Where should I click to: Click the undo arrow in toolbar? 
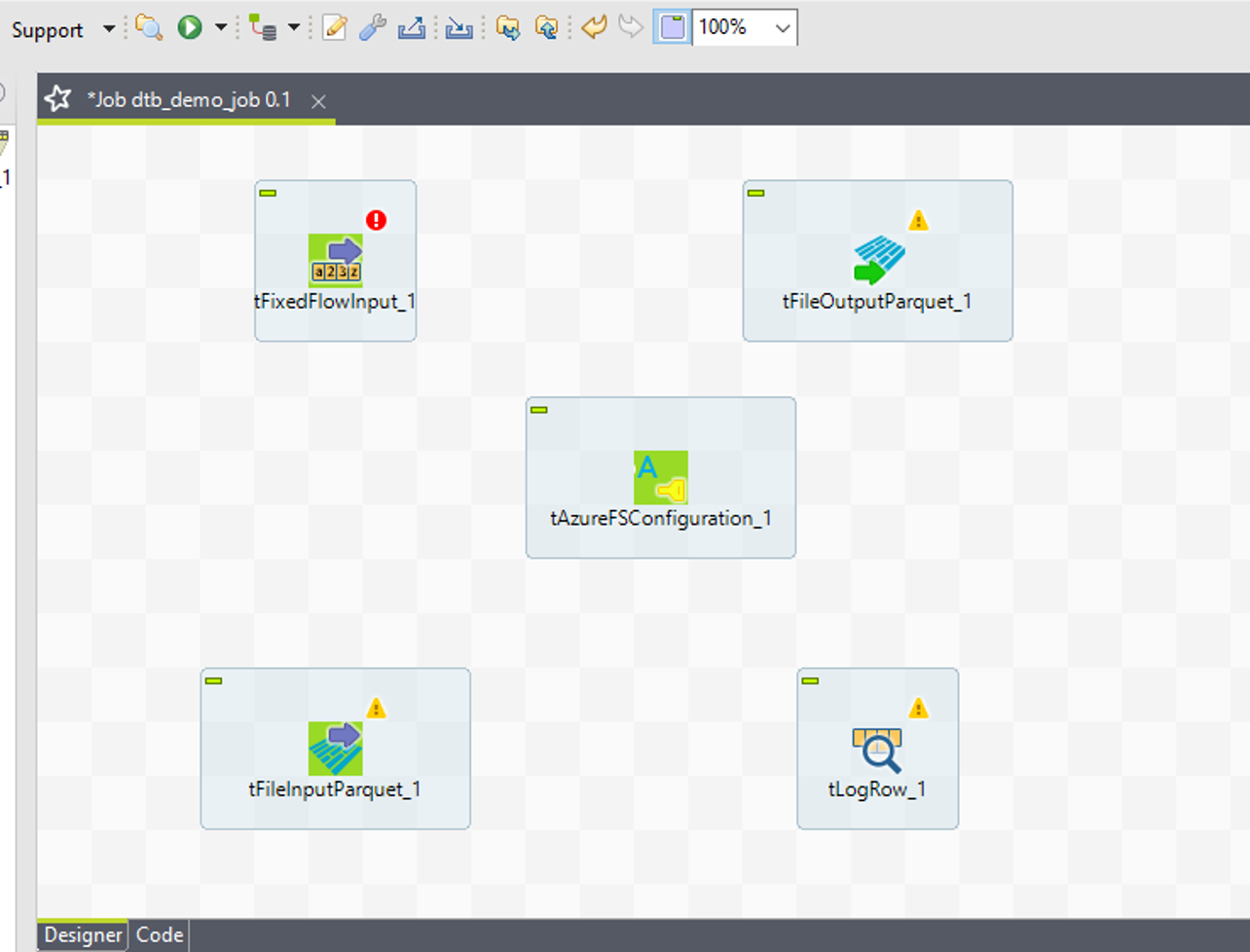pos(593,27)
